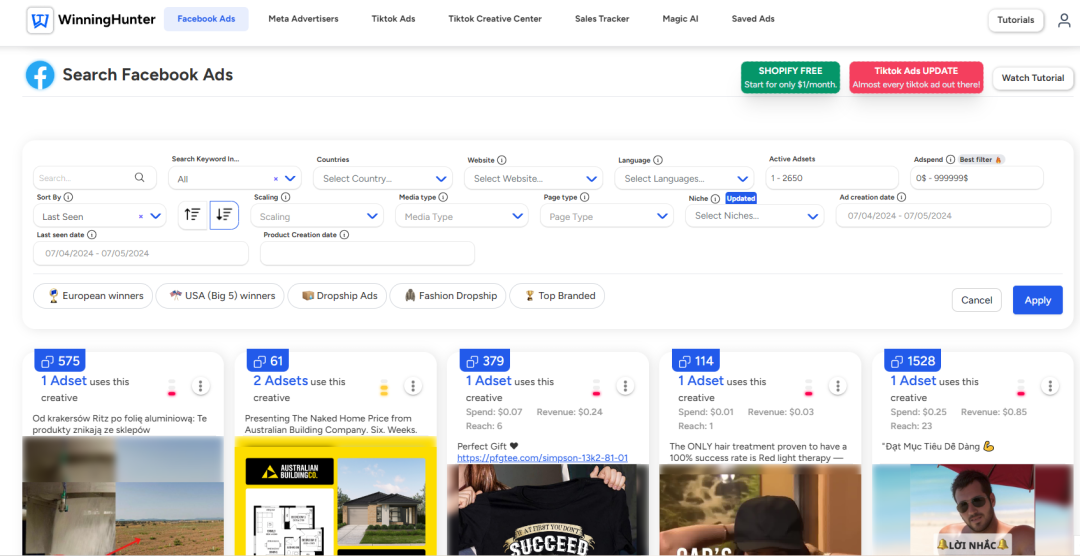Click the magnifier icon in the search box
1080x556 pixels.
click(x=140, y=178)
